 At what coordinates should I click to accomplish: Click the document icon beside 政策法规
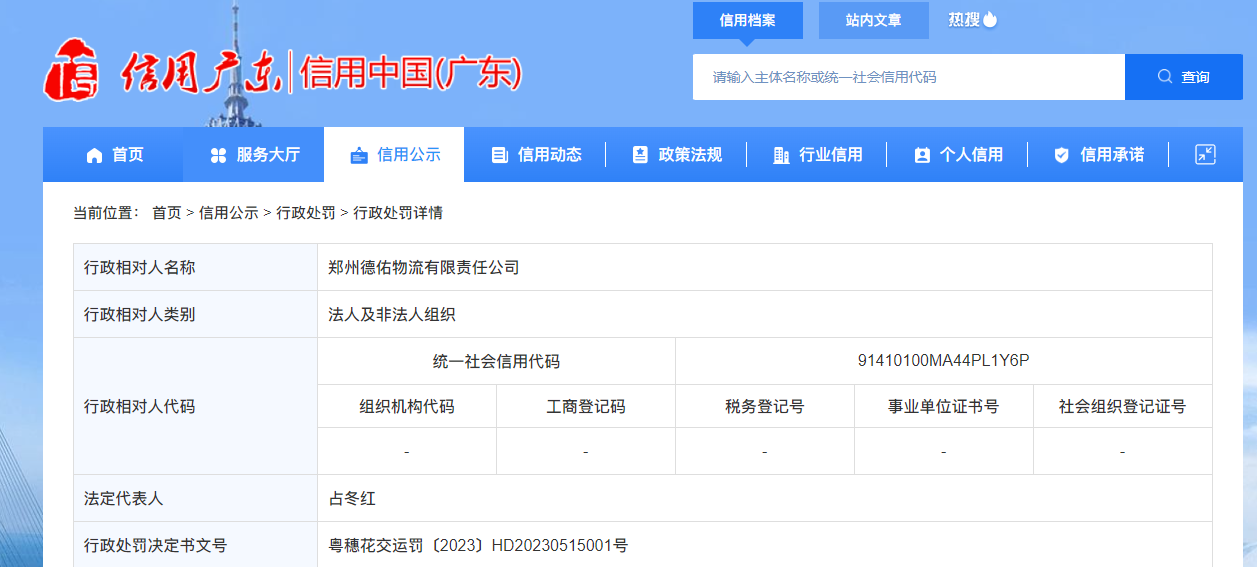pyautogui.click(x=640, y=155)
